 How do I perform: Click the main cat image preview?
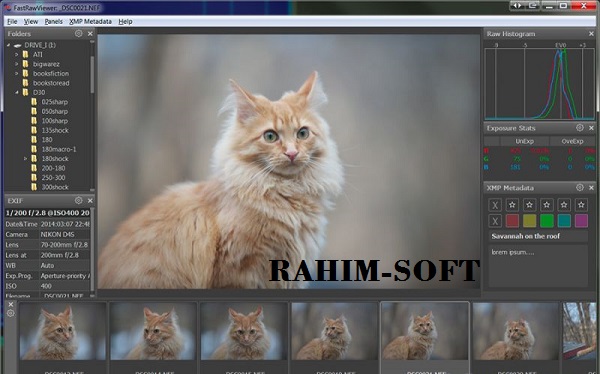coord(289,162)
